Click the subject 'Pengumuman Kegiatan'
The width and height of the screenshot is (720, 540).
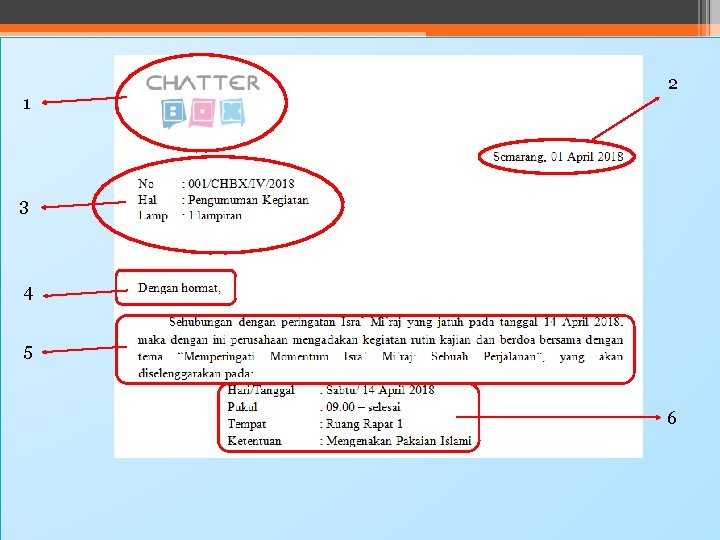(x=248, y=200)
